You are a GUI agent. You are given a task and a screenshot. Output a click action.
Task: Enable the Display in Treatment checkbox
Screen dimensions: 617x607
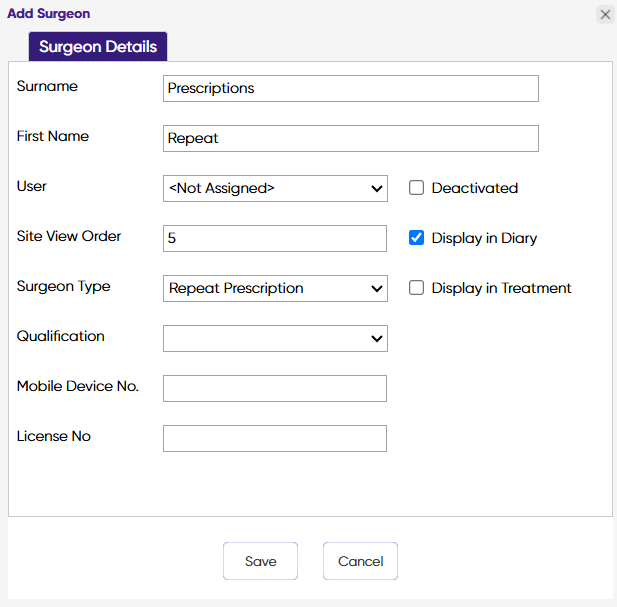[417, 288]
